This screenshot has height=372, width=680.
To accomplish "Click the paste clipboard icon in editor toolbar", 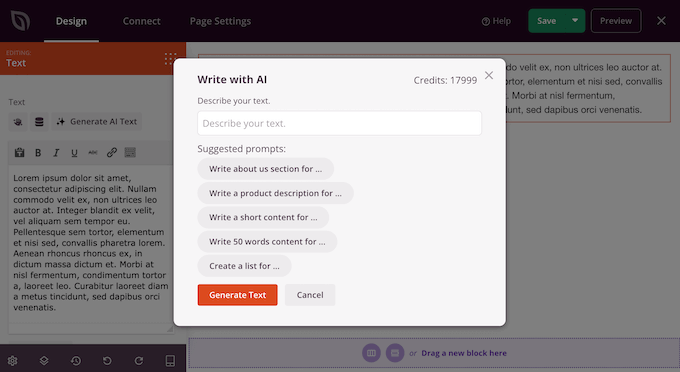I will click(19, 153).
